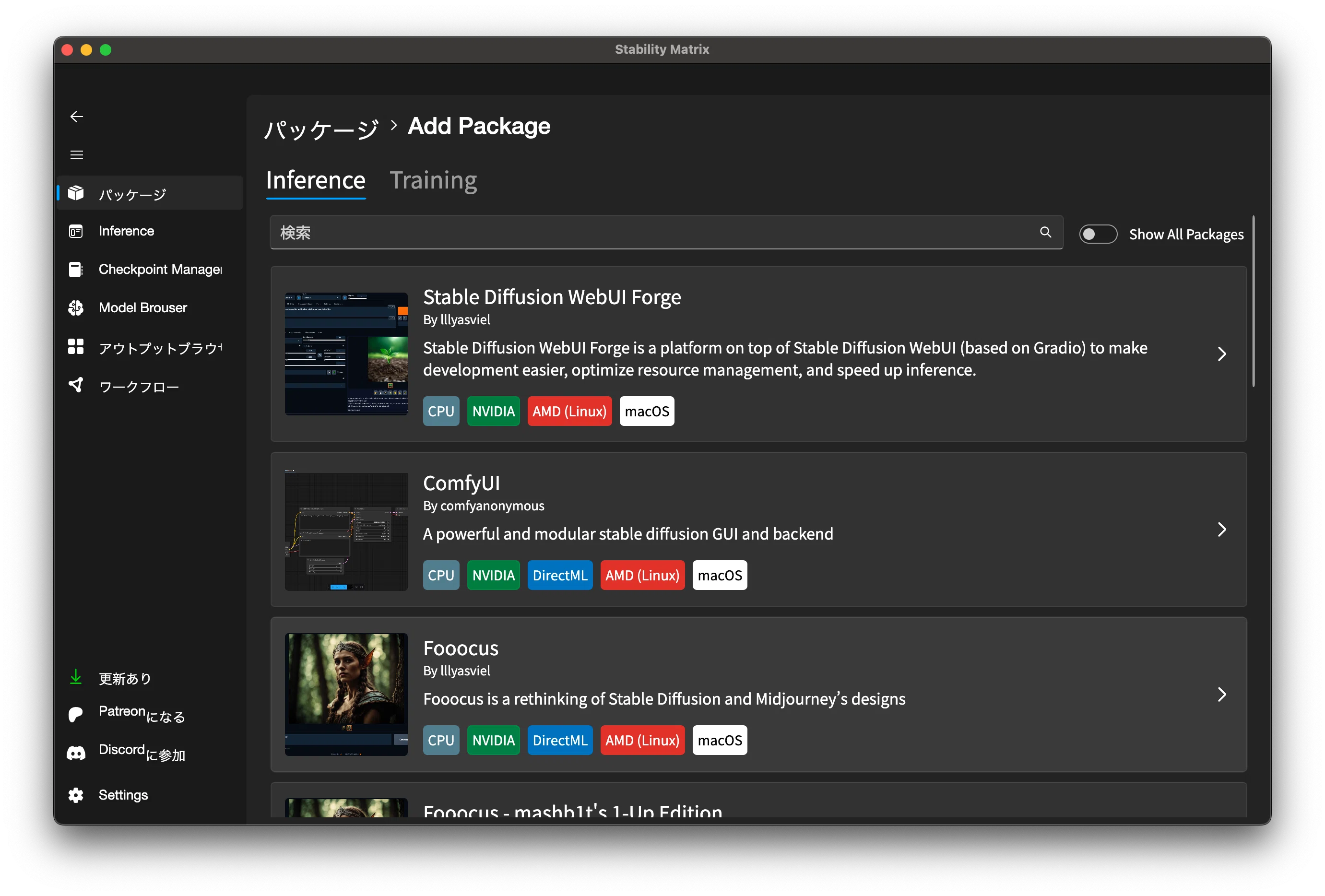
Task: Click the macOS green fullscreen window button
Action: (106, 49)
